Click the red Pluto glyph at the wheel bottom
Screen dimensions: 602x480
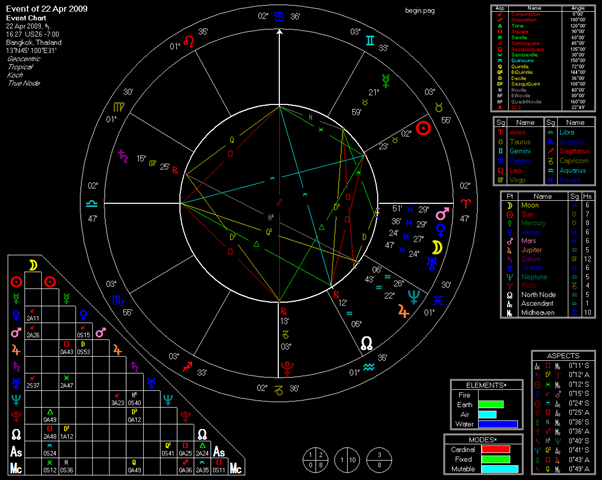tap(287, 368)
